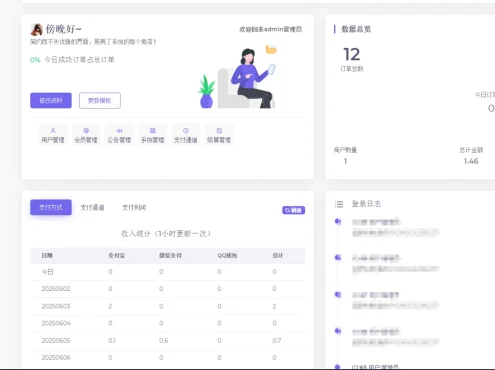Viewport: 495px width, 370px height.
Task: Open the 公告管理 shortcut tile
Action: point(119,135)
